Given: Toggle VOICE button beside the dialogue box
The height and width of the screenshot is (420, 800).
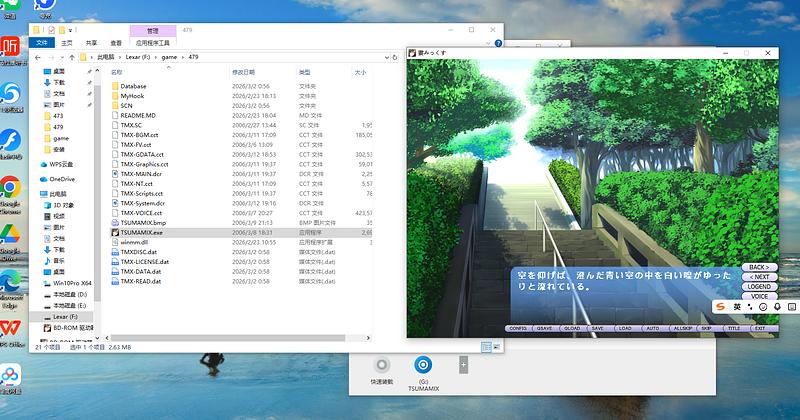Looking at the screenshot, I should click(759, 296).
